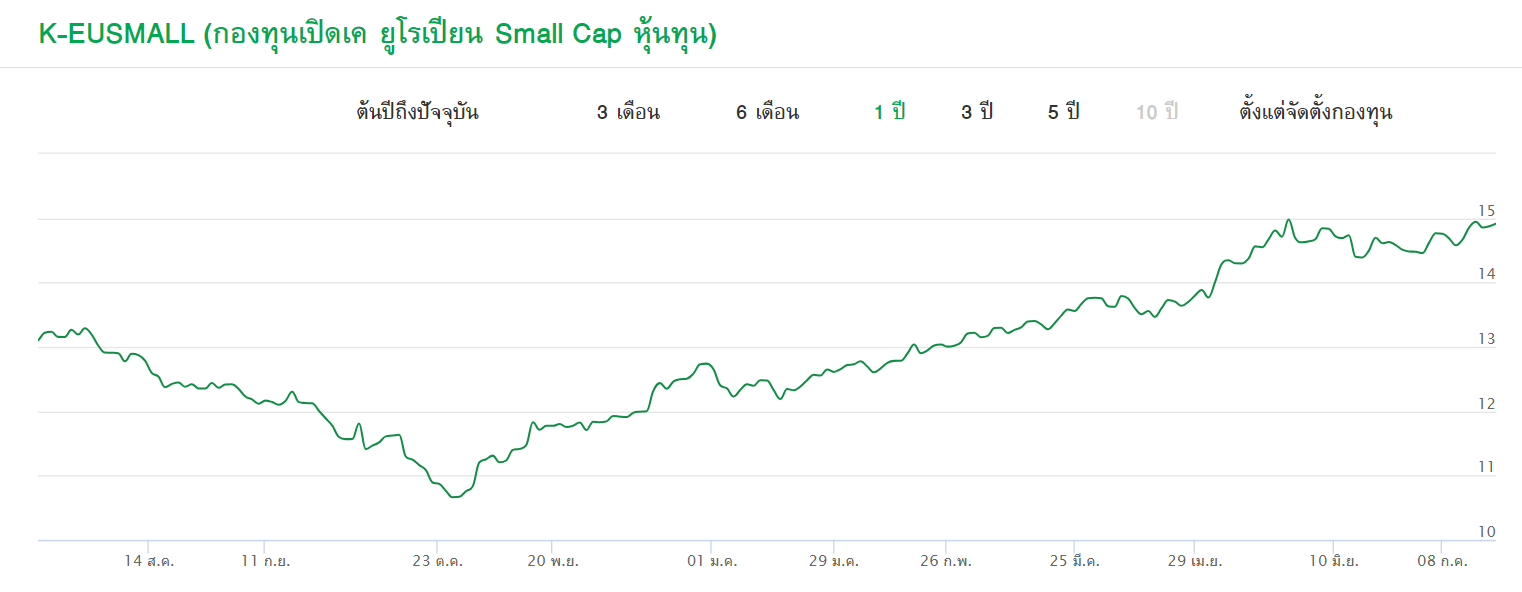Change chart range to 3 ปี
The width and height of the screenshot is (1522, 592).
(x=977, y=112)
